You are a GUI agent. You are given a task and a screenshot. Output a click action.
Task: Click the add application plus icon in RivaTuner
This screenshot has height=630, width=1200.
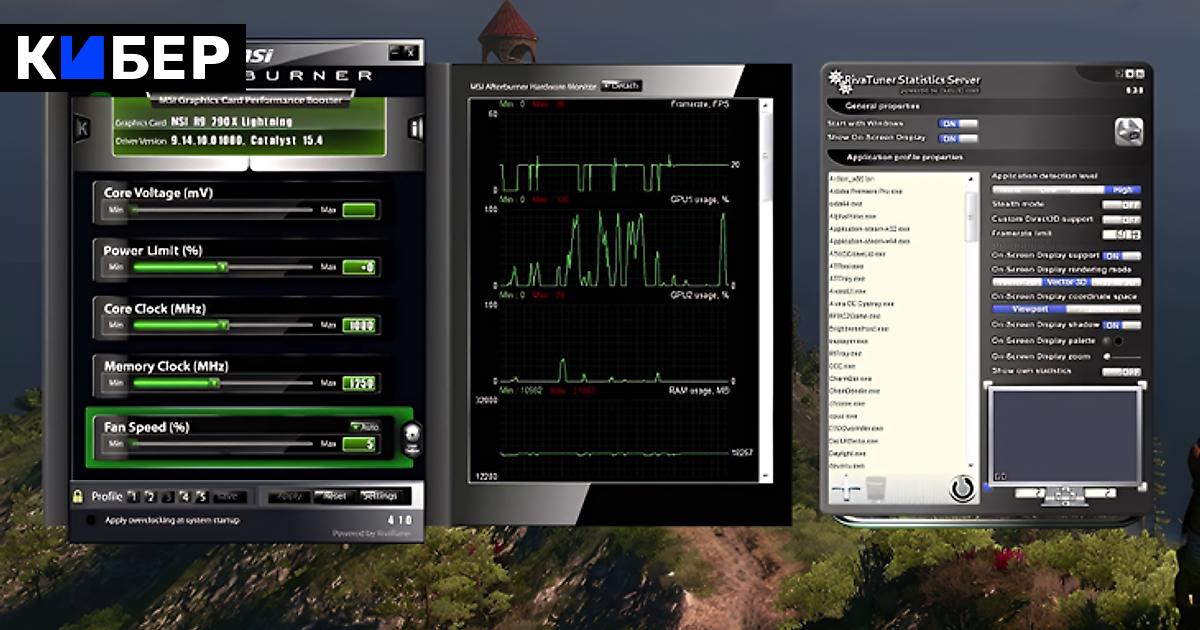(847, 489)
